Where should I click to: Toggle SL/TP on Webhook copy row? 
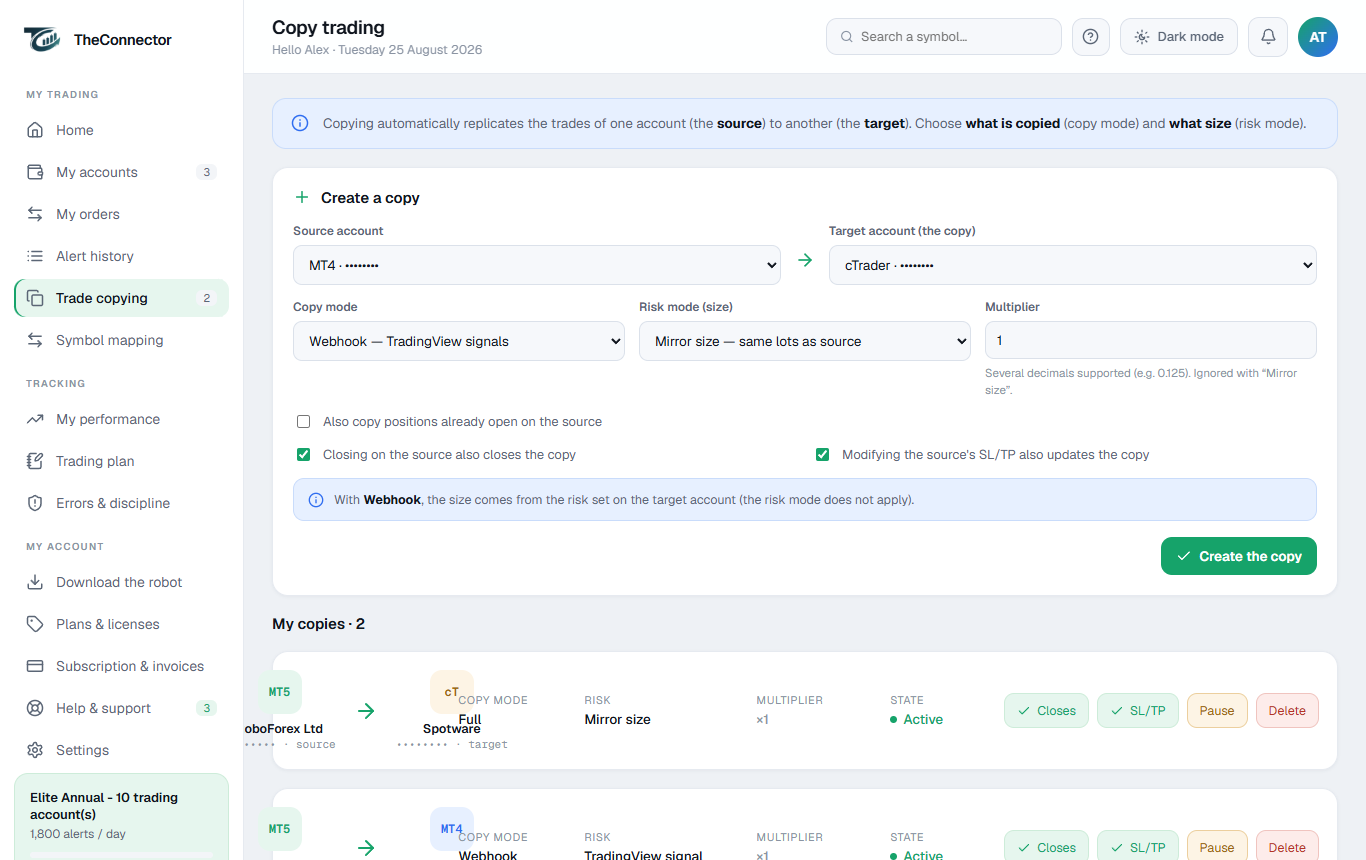click(x=1138, y=847)
